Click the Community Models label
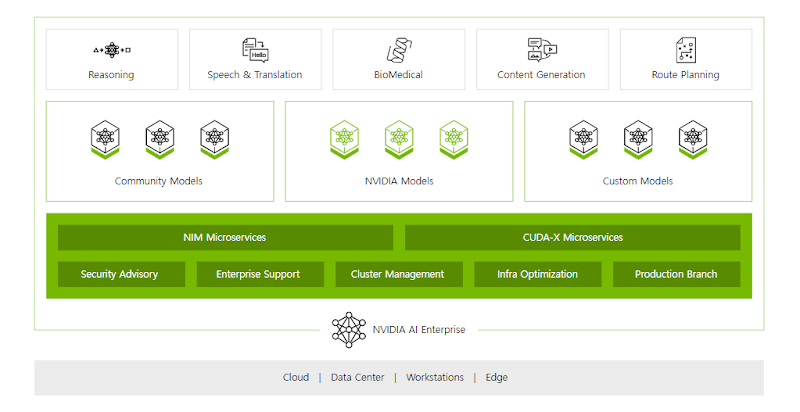 point(159,181)
